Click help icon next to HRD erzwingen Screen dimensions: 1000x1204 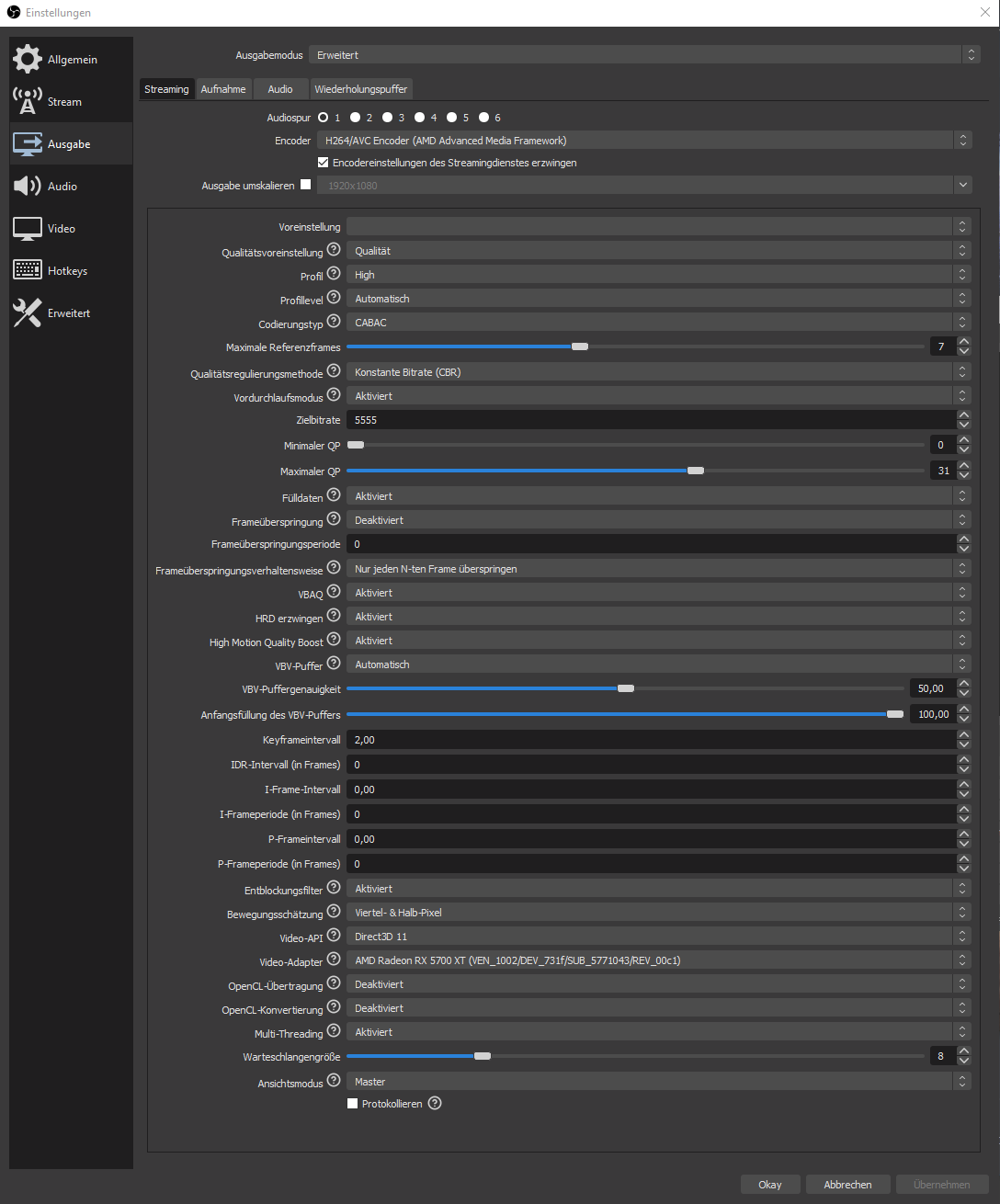[334, 615]
